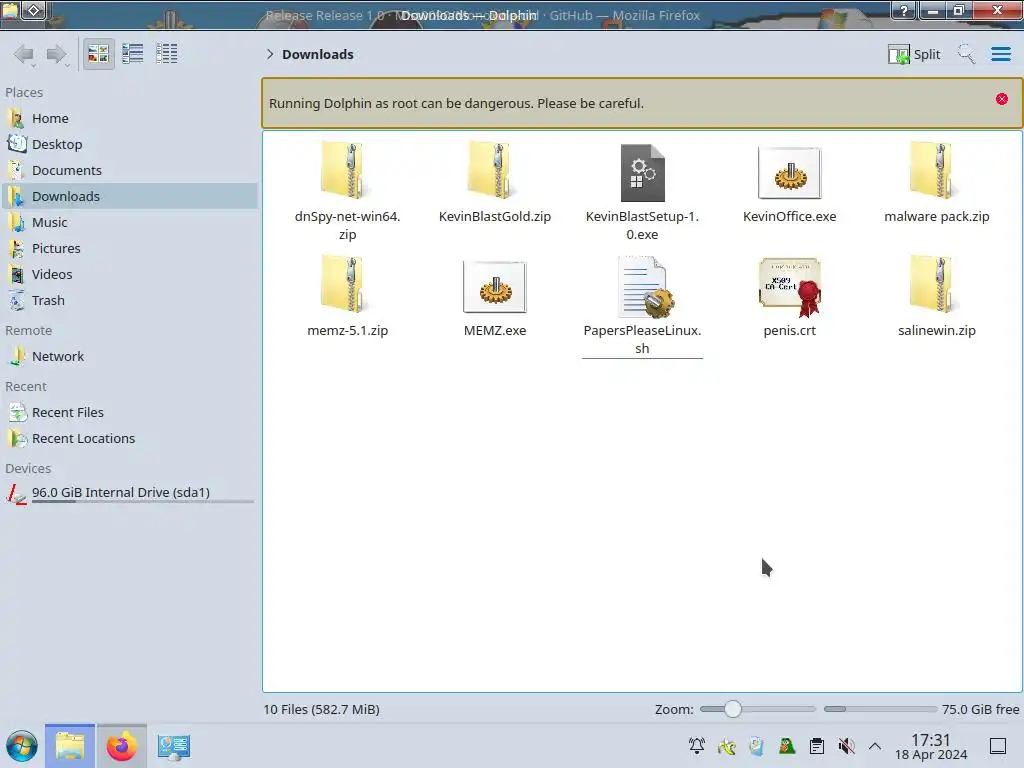This screenshot has width=1024, height=768.
Task: Expand hidden system tray icons
Action: point(874,746)
